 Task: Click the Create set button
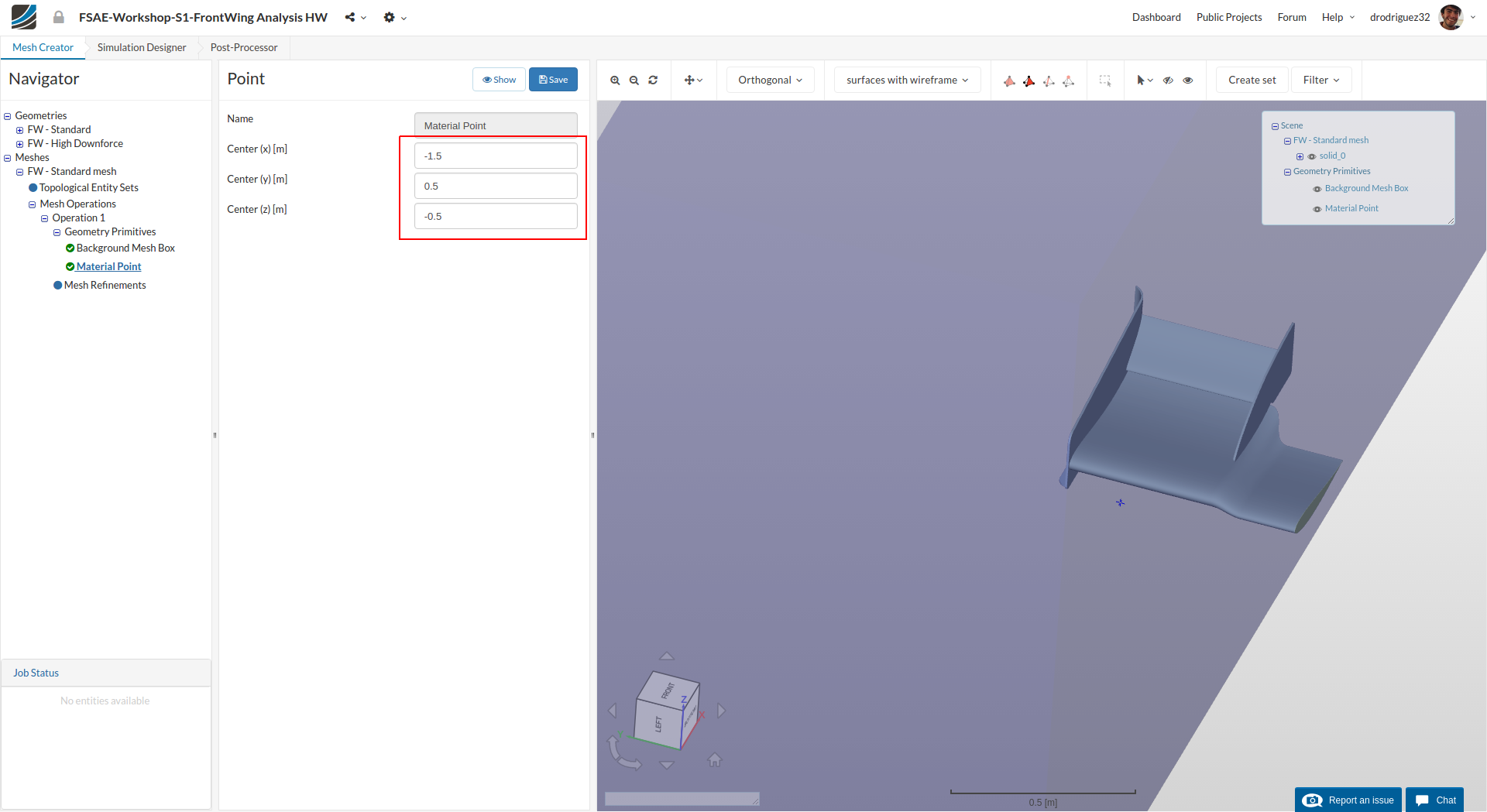pos(1252,80)
